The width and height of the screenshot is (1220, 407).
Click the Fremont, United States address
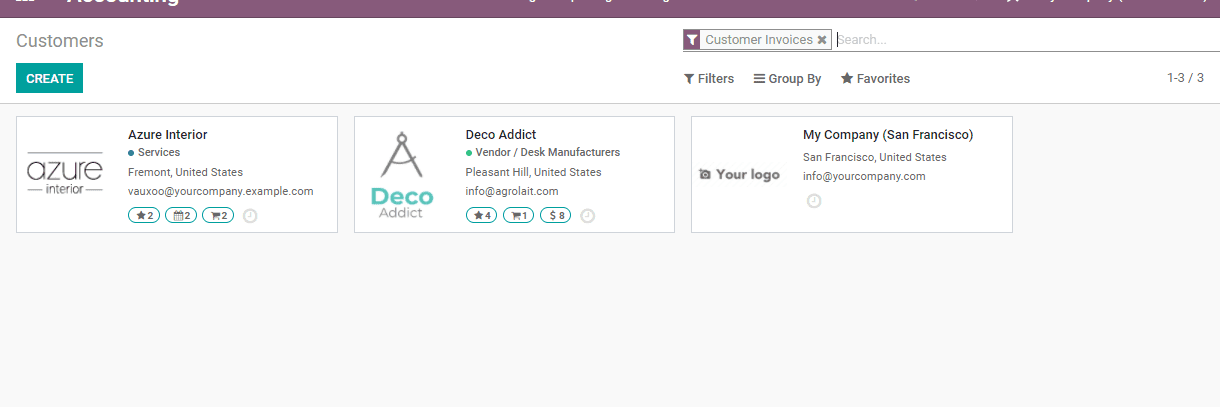(185, 172)
